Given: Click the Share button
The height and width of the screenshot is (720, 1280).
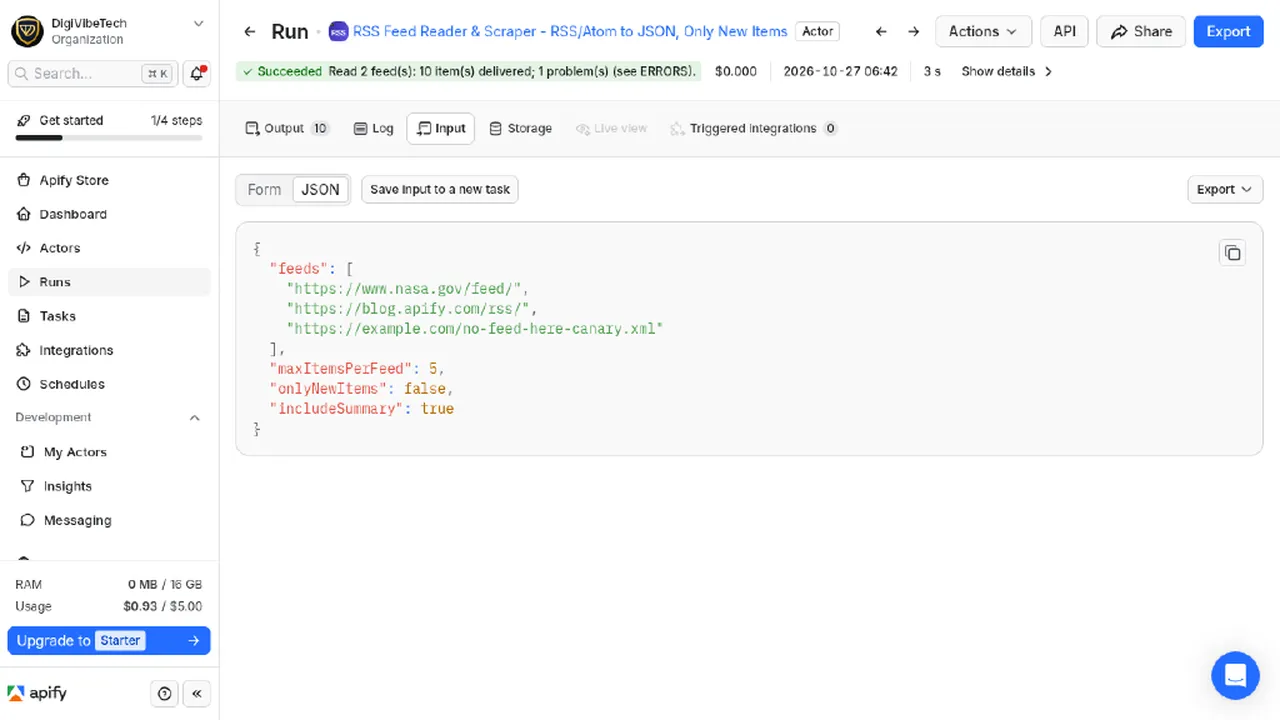Looking at the screenshot, I should pos(1141,31).
